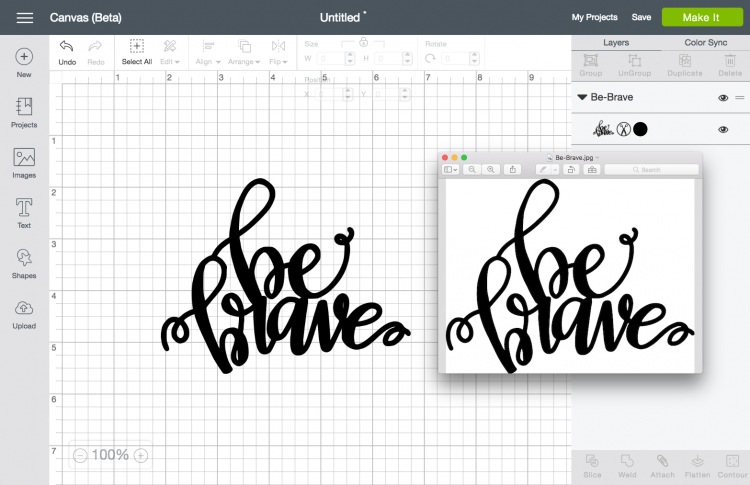Step the X position value
Screen dimensions: 750x485
click(348, 94)
